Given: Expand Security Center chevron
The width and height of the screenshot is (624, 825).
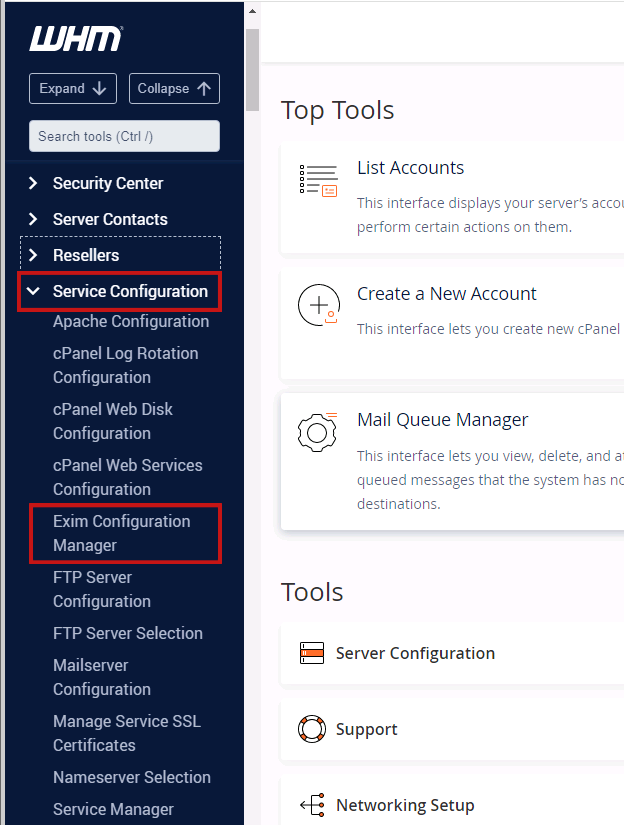Looking at the screenshot, I should pyautogui.click(x=33, y=183).
